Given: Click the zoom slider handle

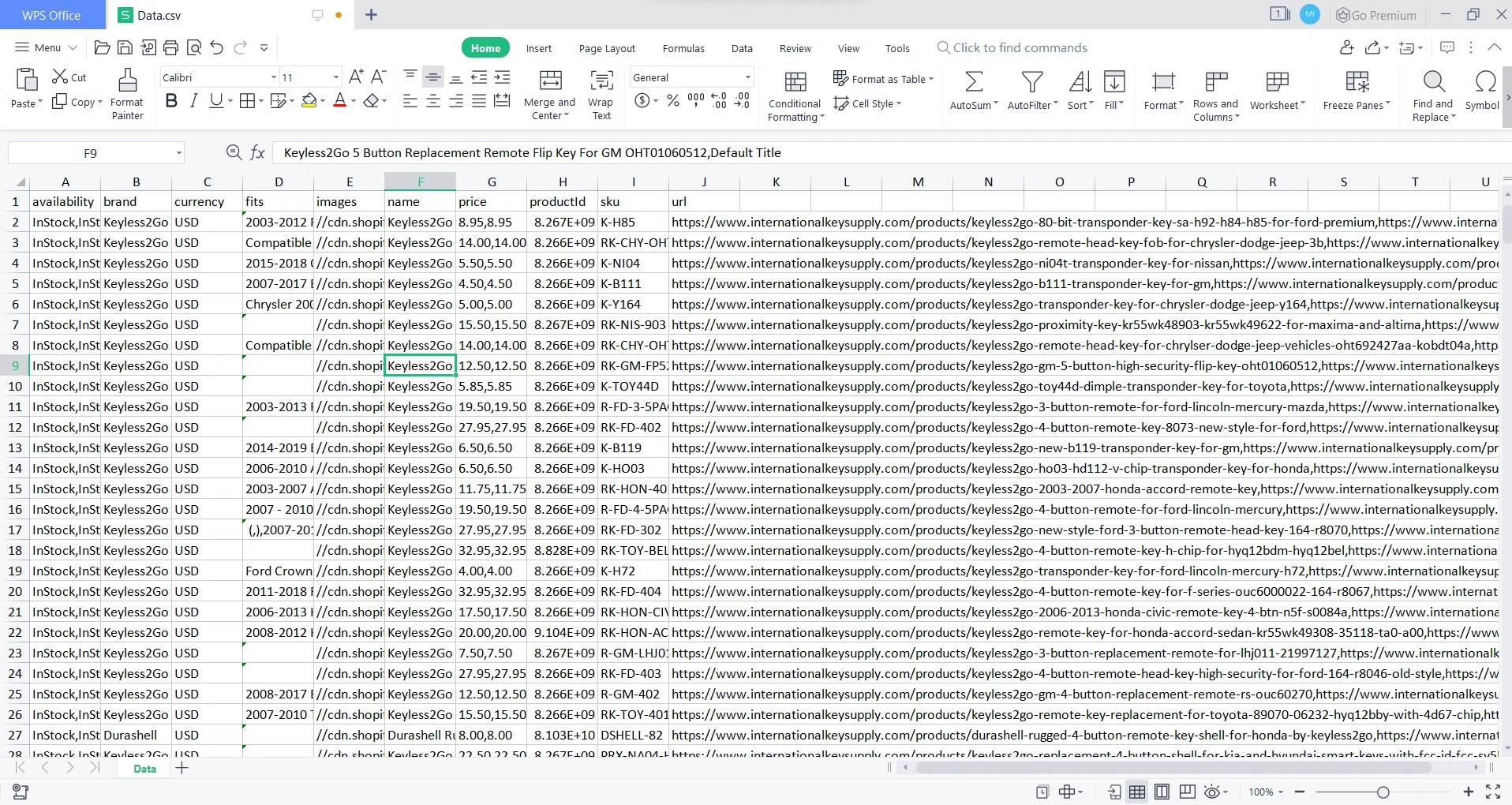Looking at the screenshot, I should [x=1383, y=792].
